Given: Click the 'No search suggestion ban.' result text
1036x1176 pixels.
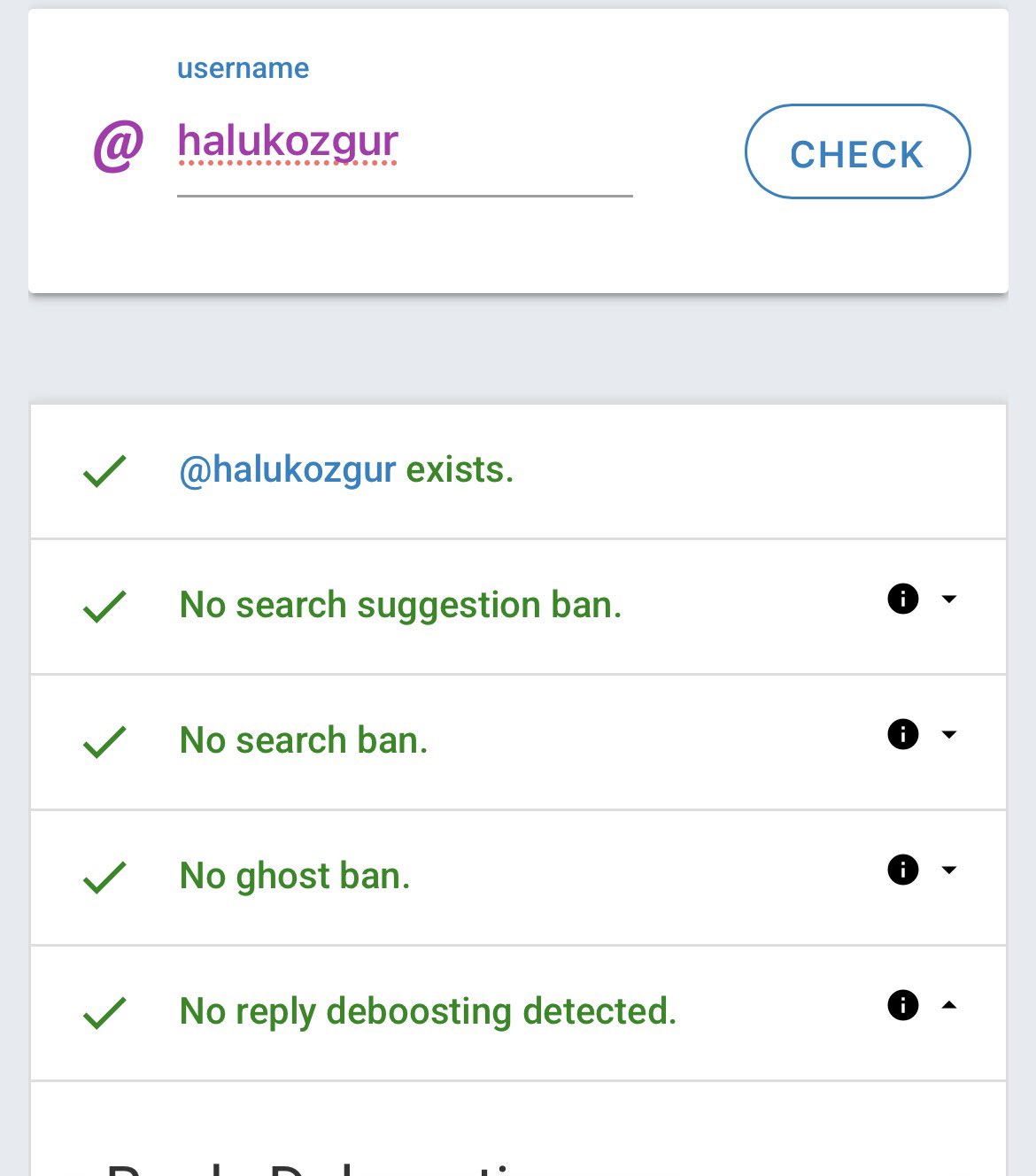Looking at the screenshot, I should (x=400, y=606).
